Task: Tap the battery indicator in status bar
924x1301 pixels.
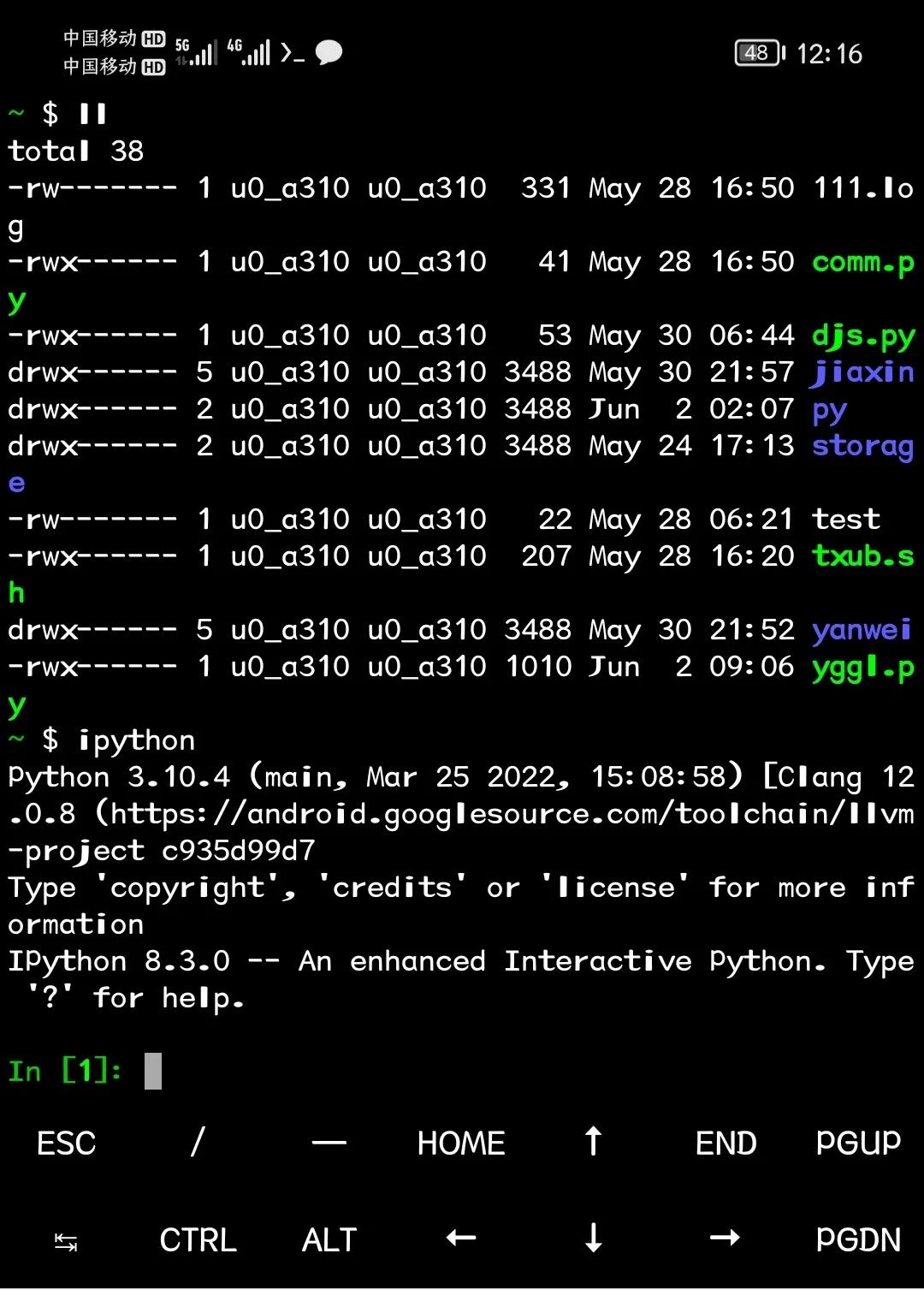Action: pos(760,53)
